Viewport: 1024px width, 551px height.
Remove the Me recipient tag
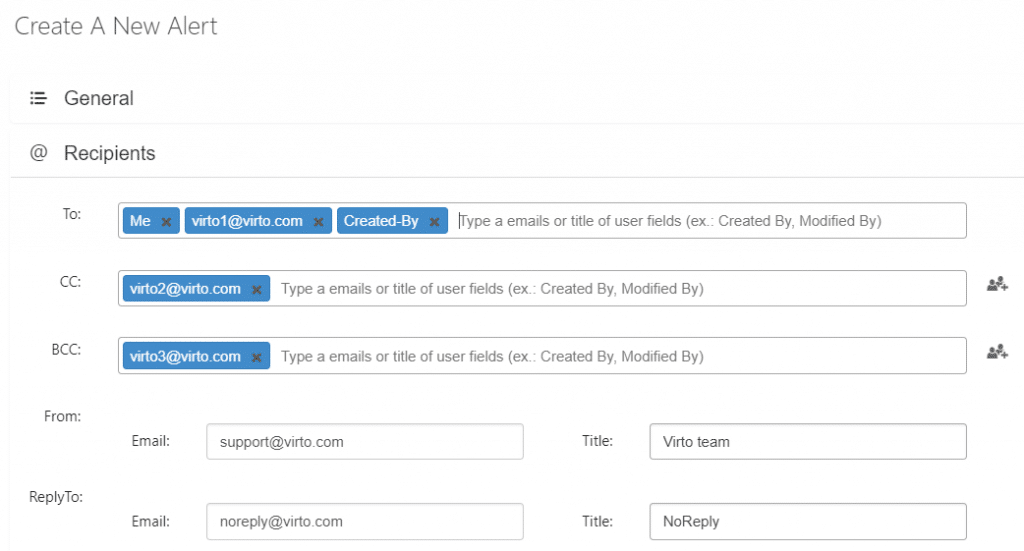(166, 222)
